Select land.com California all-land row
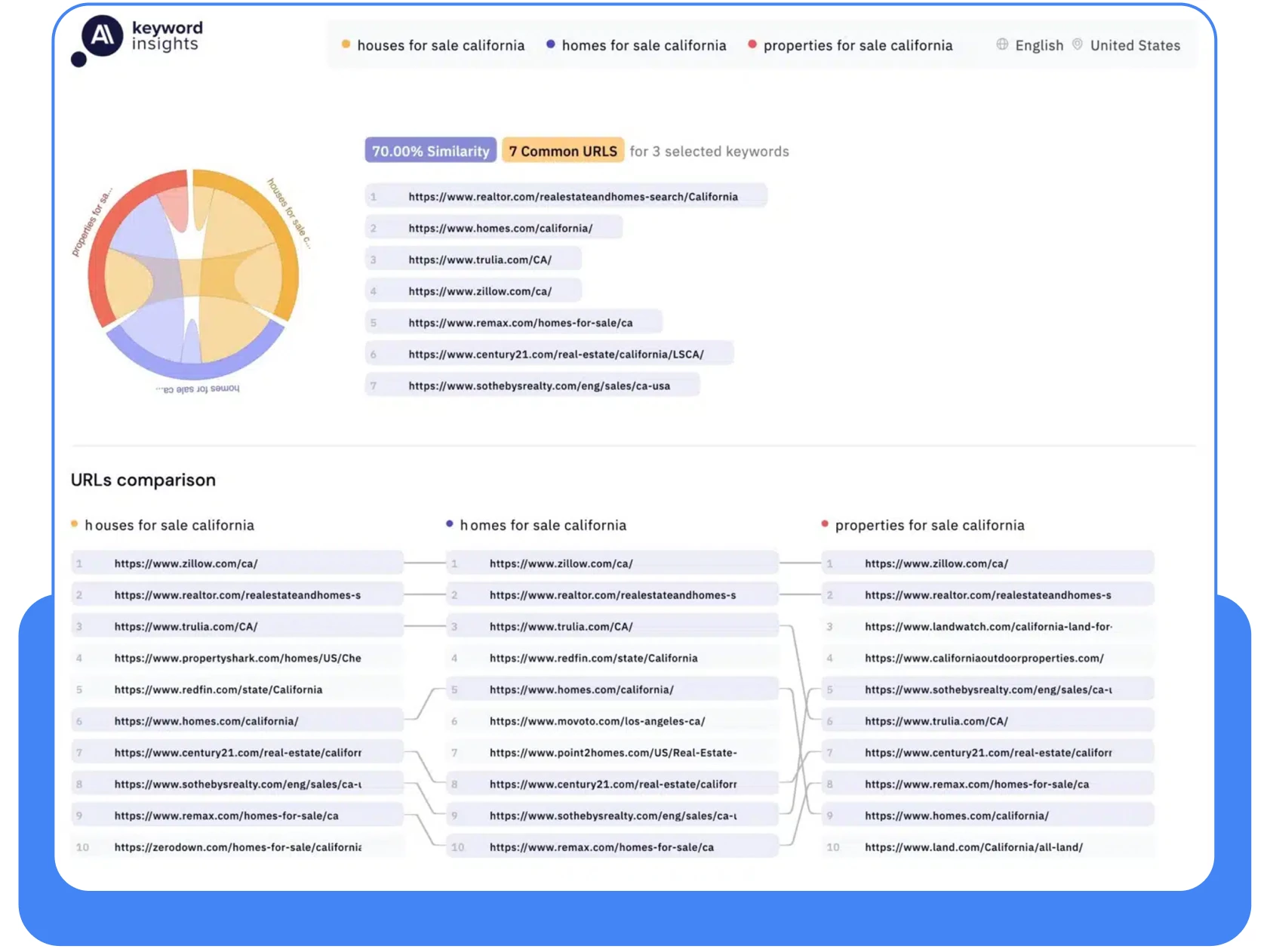The width and height of the screenshot is (1270, 952). coord(988,847)
